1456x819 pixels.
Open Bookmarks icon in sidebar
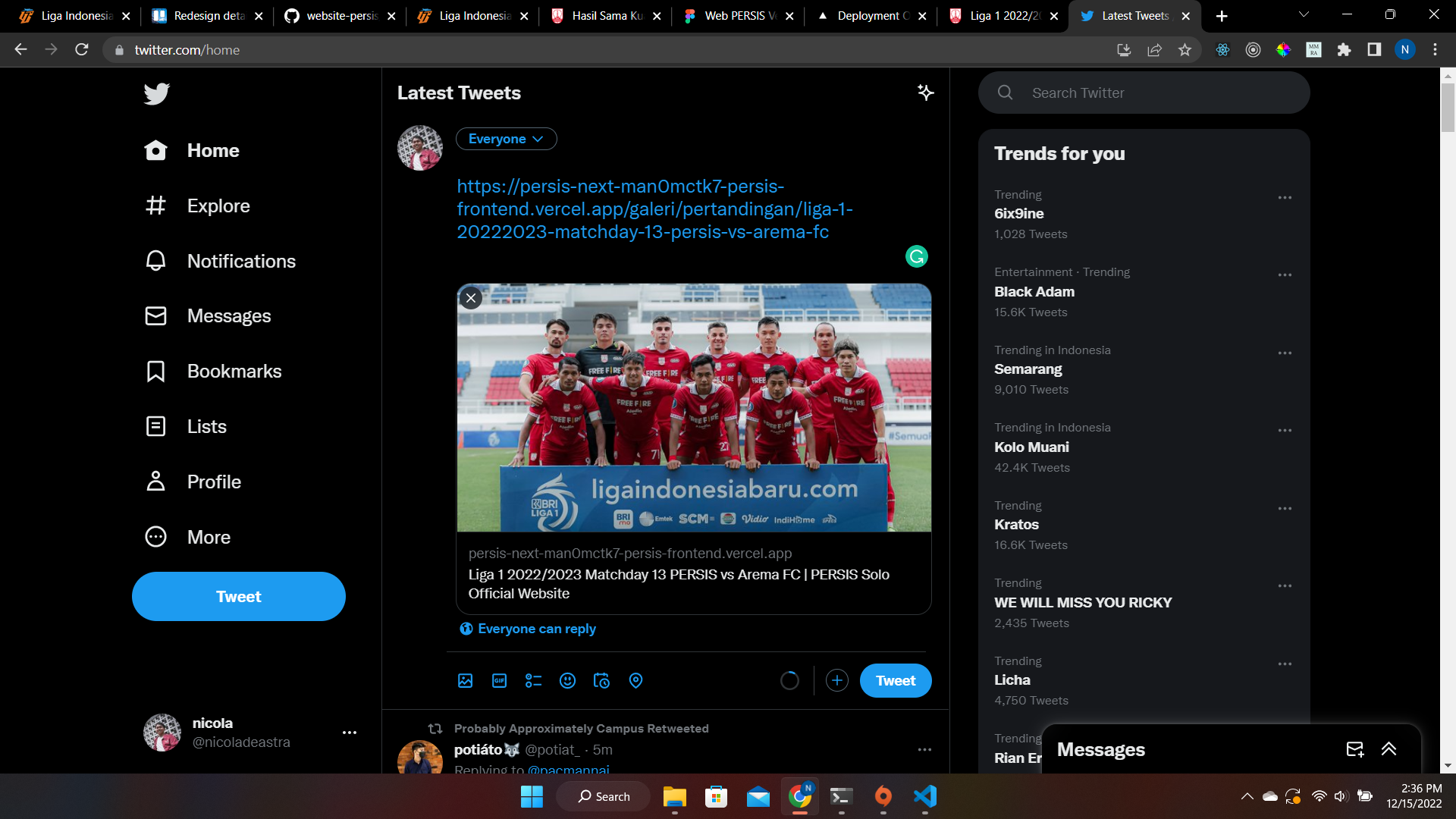point(155,372)
